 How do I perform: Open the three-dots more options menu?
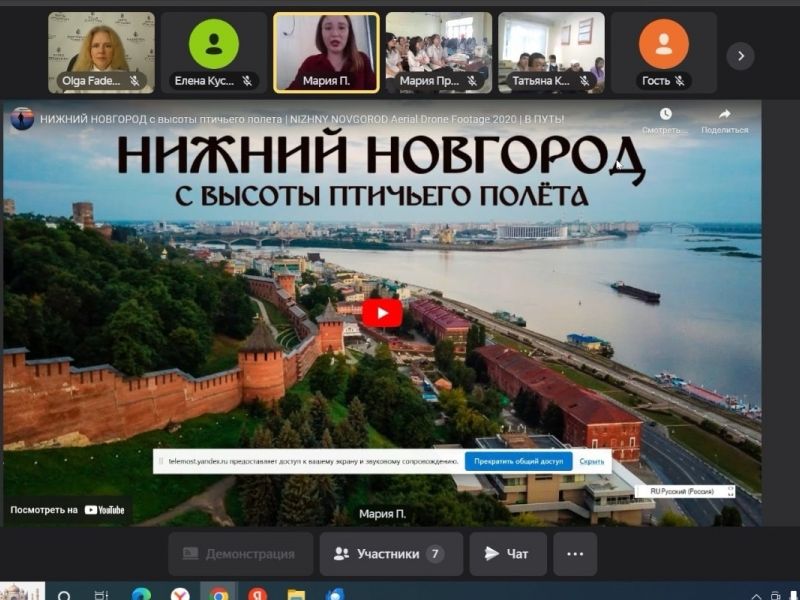click(x=574, y=554)
